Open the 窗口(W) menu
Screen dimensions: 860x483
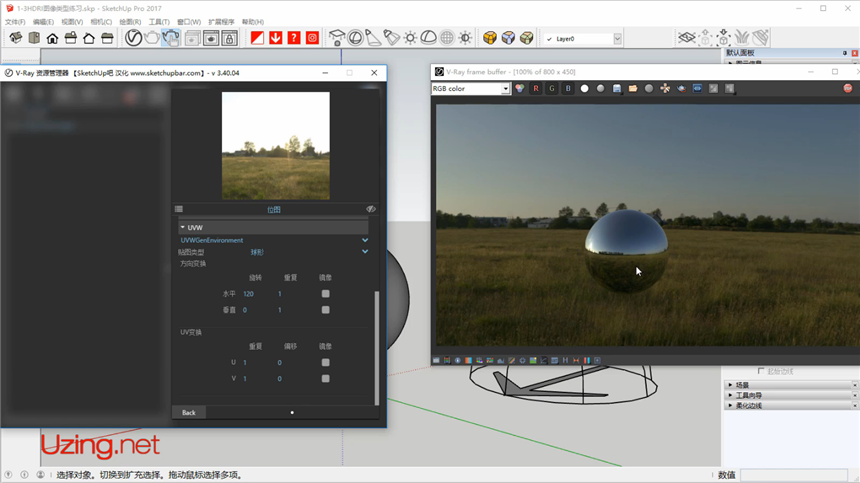click(189, 22)
